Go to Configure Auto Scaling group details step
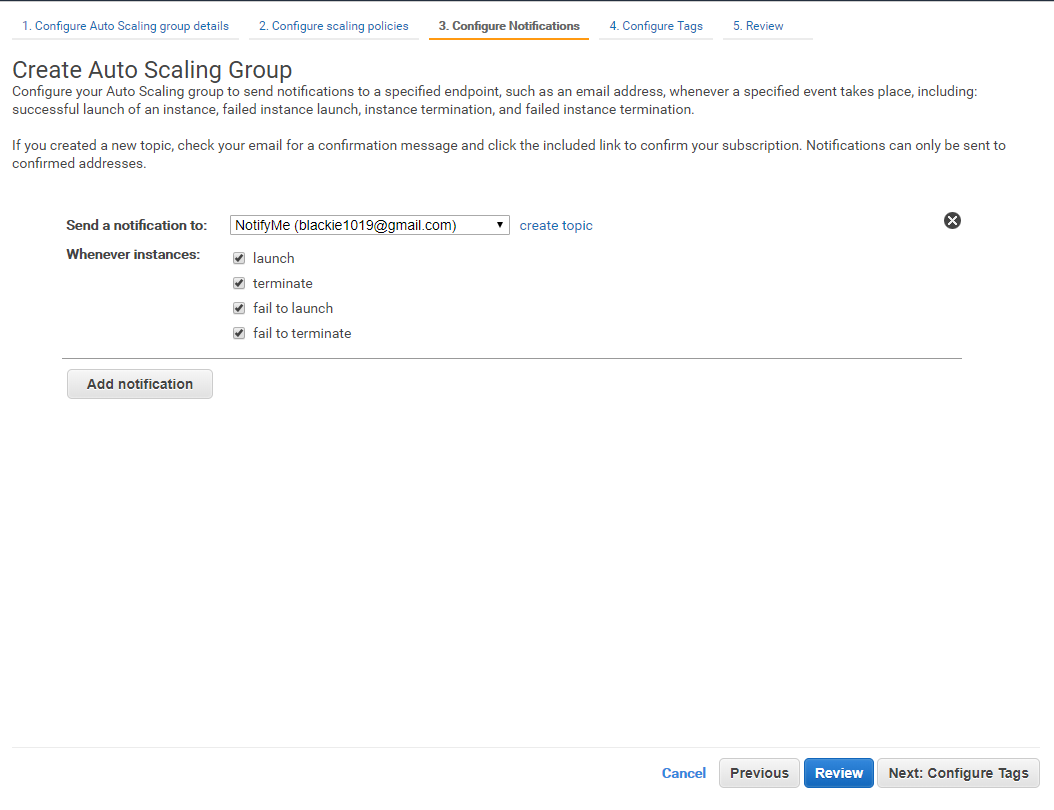The width and height of the screenshot is (1054, 810). point(125,26)
